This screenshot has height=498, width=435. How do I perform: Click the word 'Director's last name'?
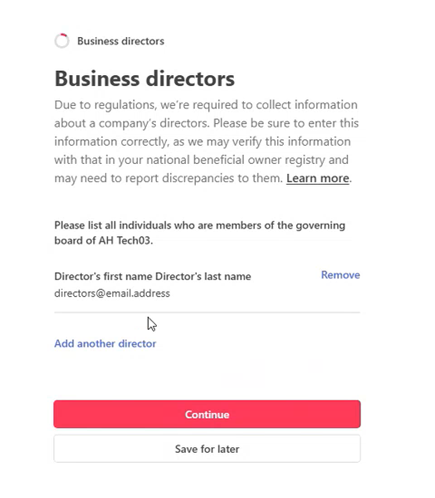[203, 276]
